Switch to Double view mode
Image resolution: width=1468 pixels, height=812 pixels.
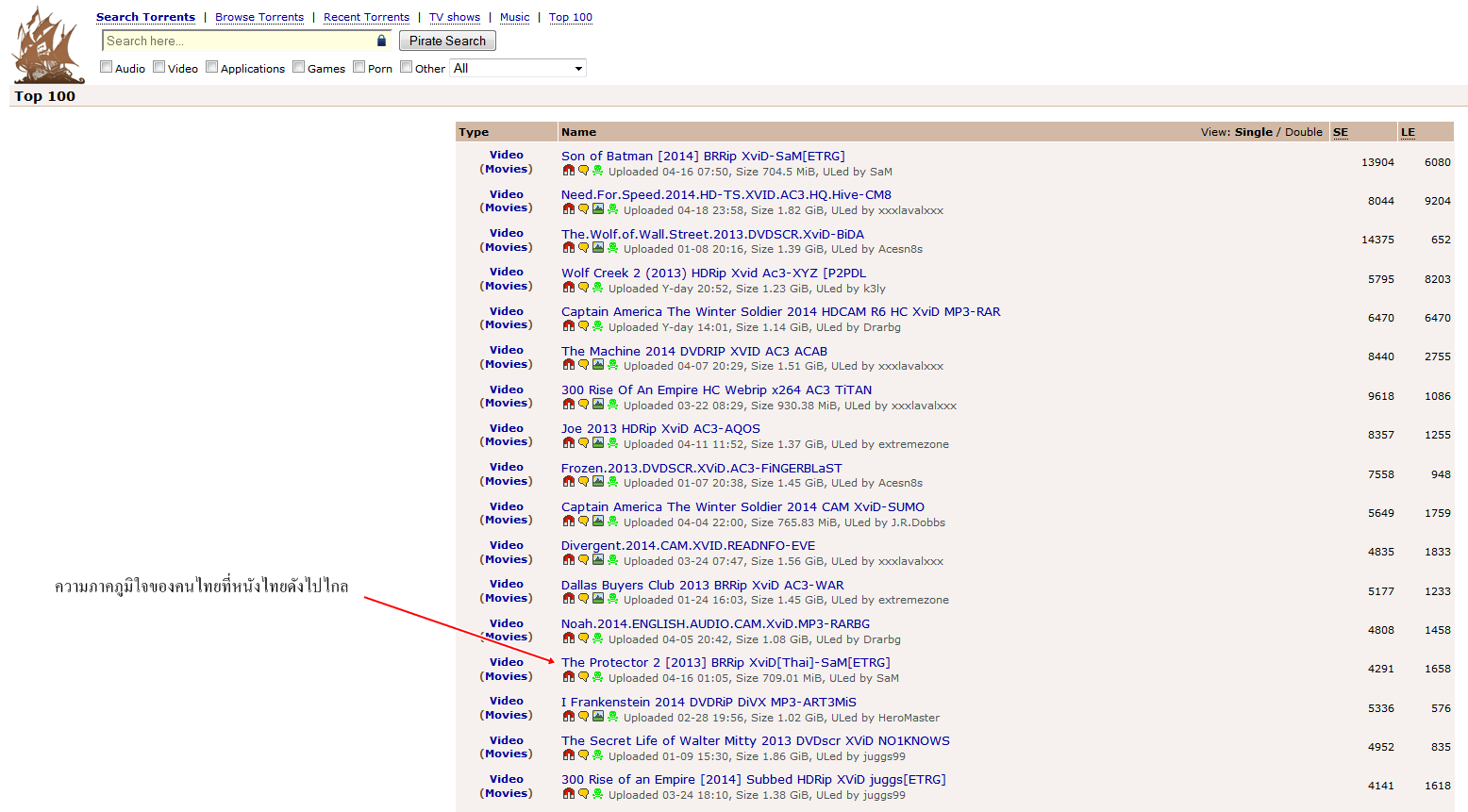pos(1304,132)
